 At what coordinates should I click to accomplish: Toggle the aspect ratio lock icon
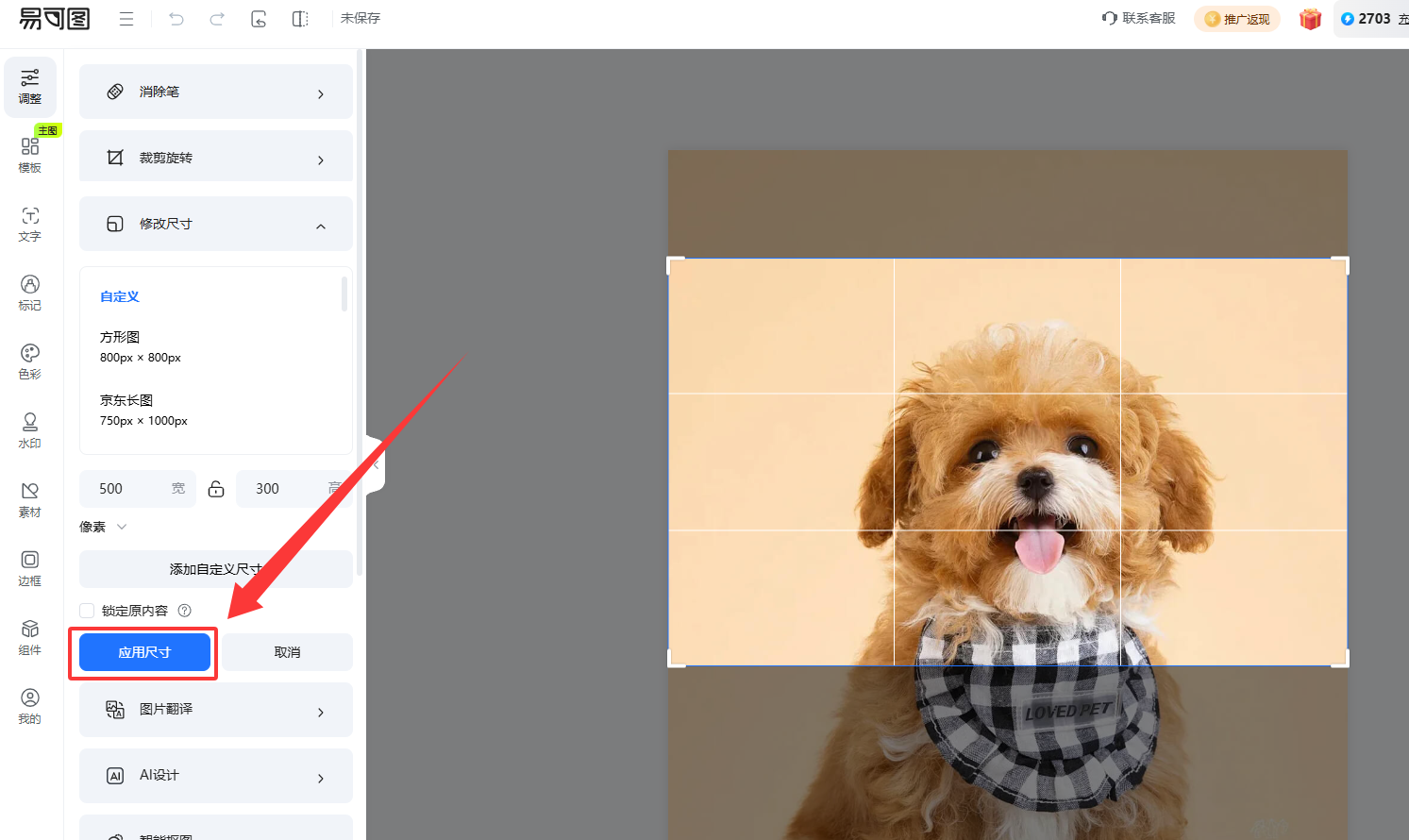[x=216, y=489]
